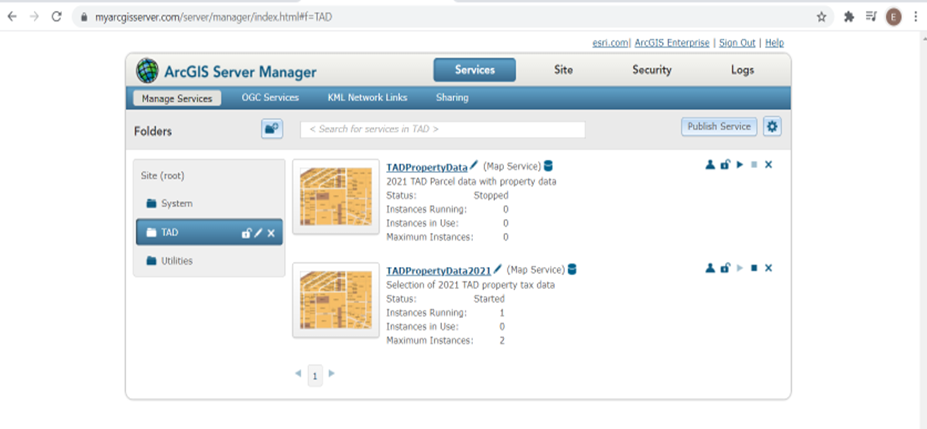
Task: Delete the TAD folder with X
Action: [x=271, y=233]
